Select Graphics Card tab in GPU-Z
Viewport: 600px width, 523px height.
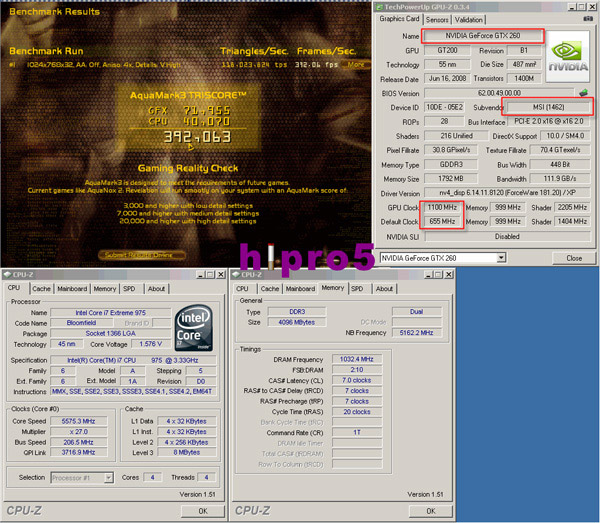coord(399,19)
